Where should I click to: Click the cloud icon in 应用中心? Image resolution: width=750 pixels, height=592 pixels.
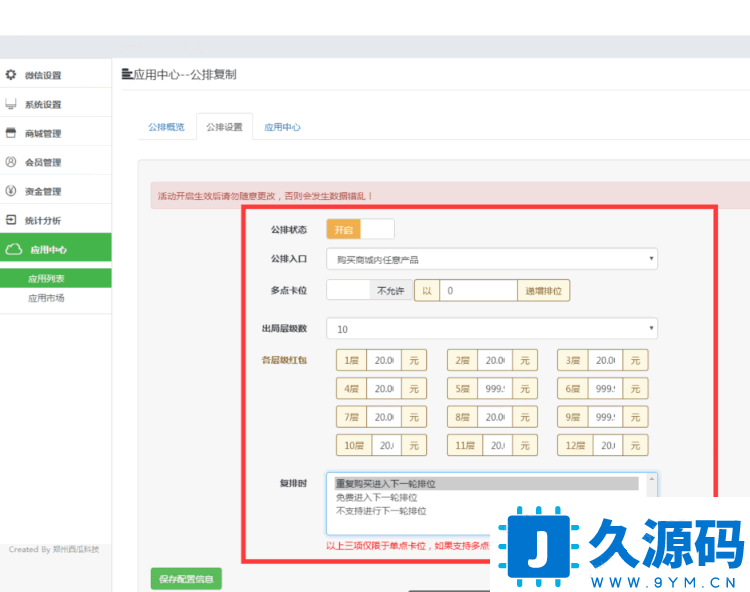point(13,250)
